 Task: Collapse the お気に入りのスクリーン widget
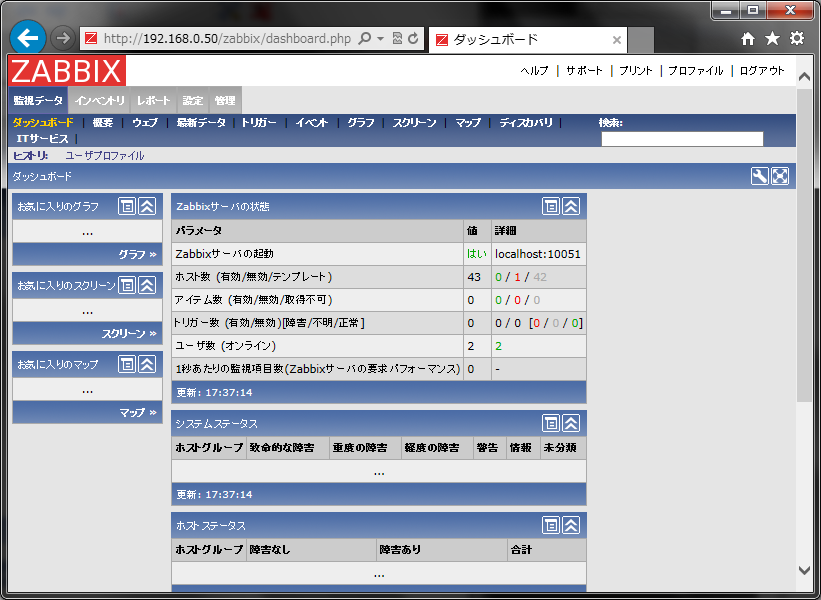(147, 285)
